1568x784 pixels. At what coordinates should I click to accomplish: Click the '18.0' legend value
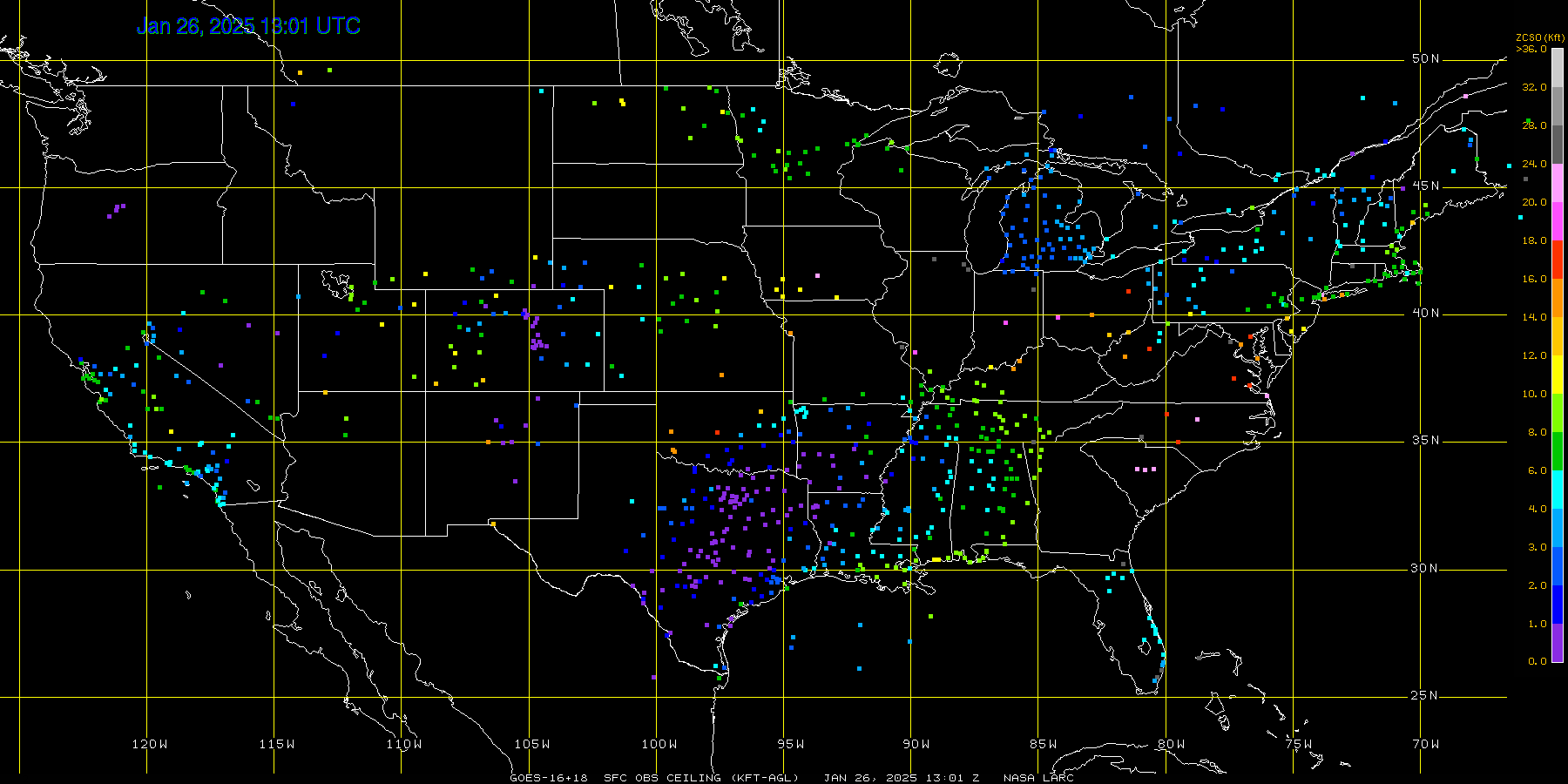1534,240
